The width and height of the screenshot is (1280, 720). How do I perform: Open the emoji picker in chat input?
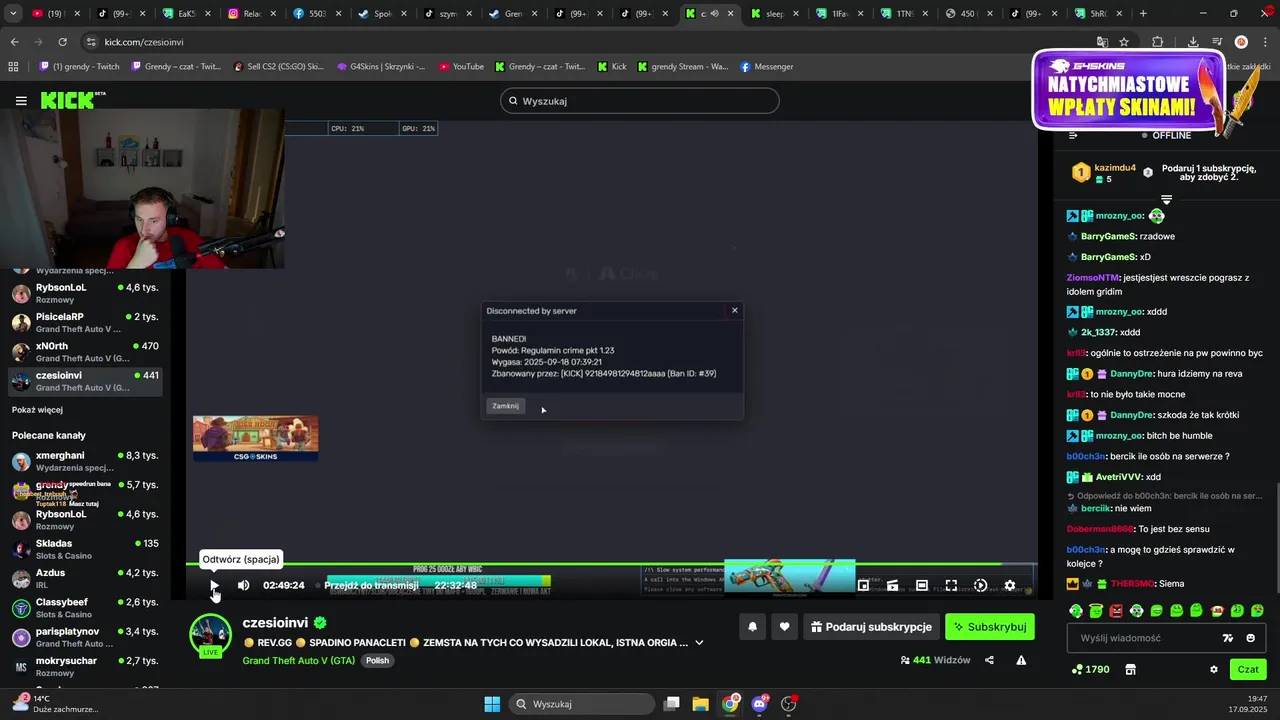pos(1250,638)
